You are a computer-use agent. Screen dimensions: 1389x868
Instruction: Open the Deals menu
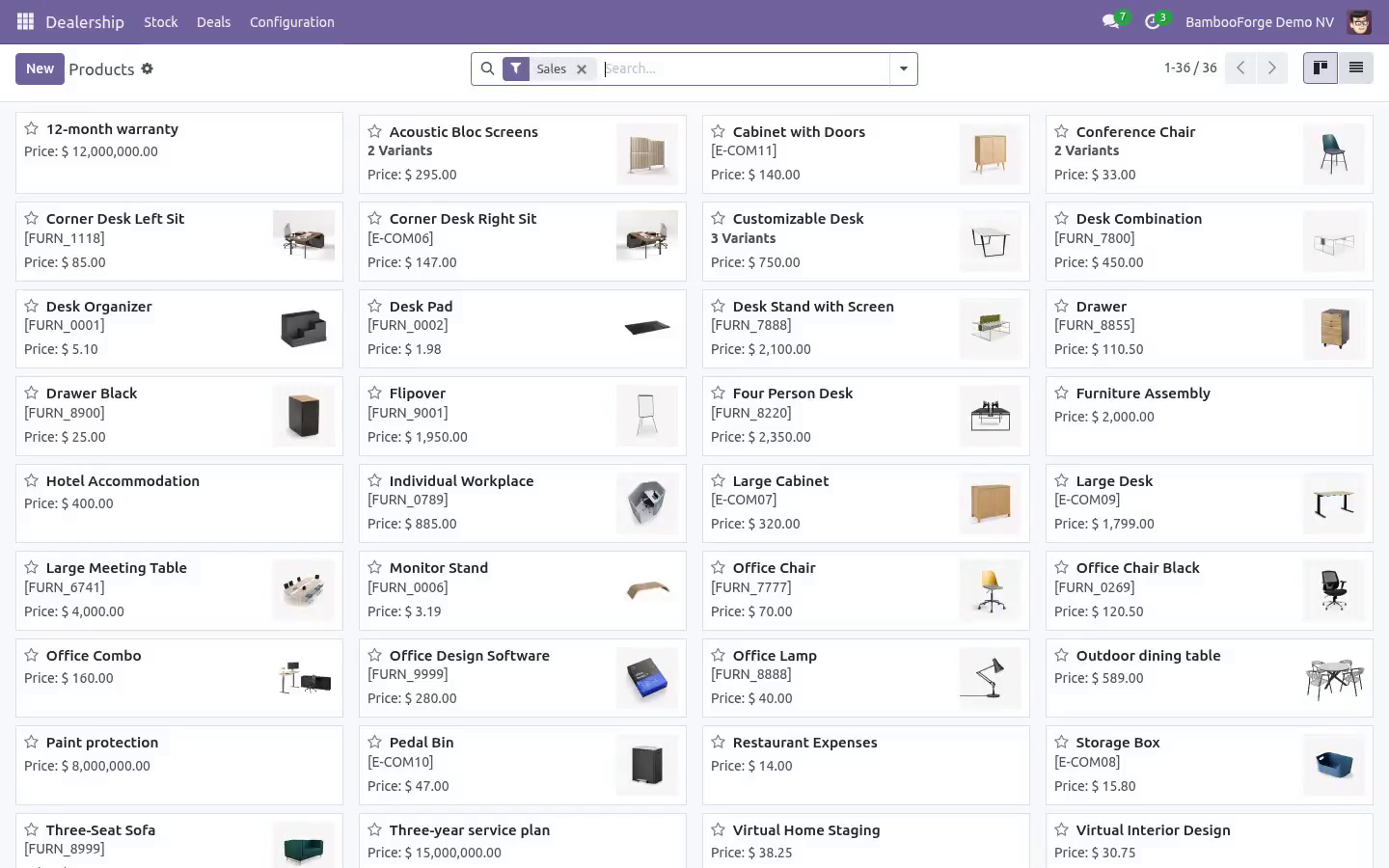pos(213,22)
